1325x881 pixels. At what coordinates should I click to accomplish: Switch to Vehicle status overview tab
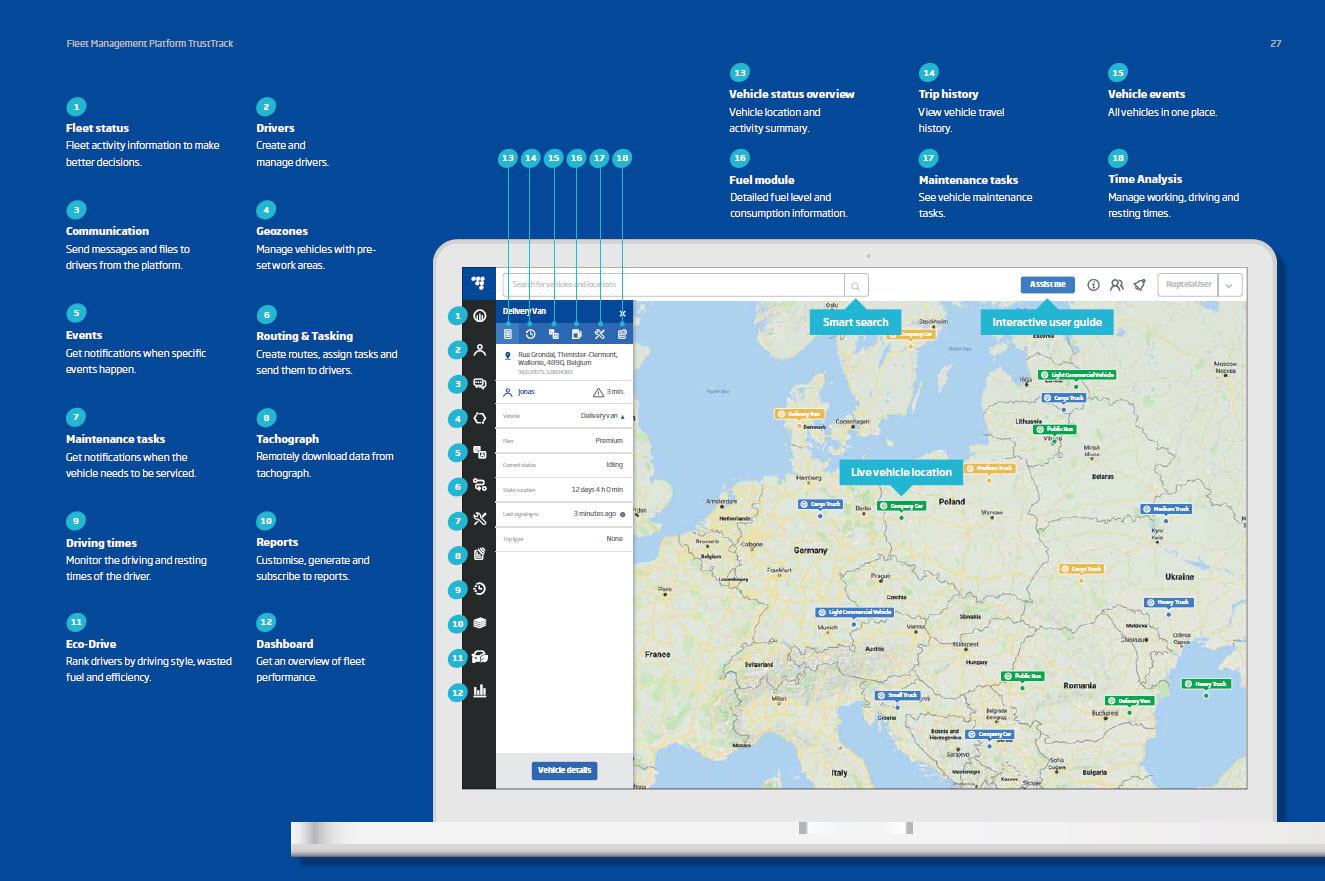coord(508,334)
